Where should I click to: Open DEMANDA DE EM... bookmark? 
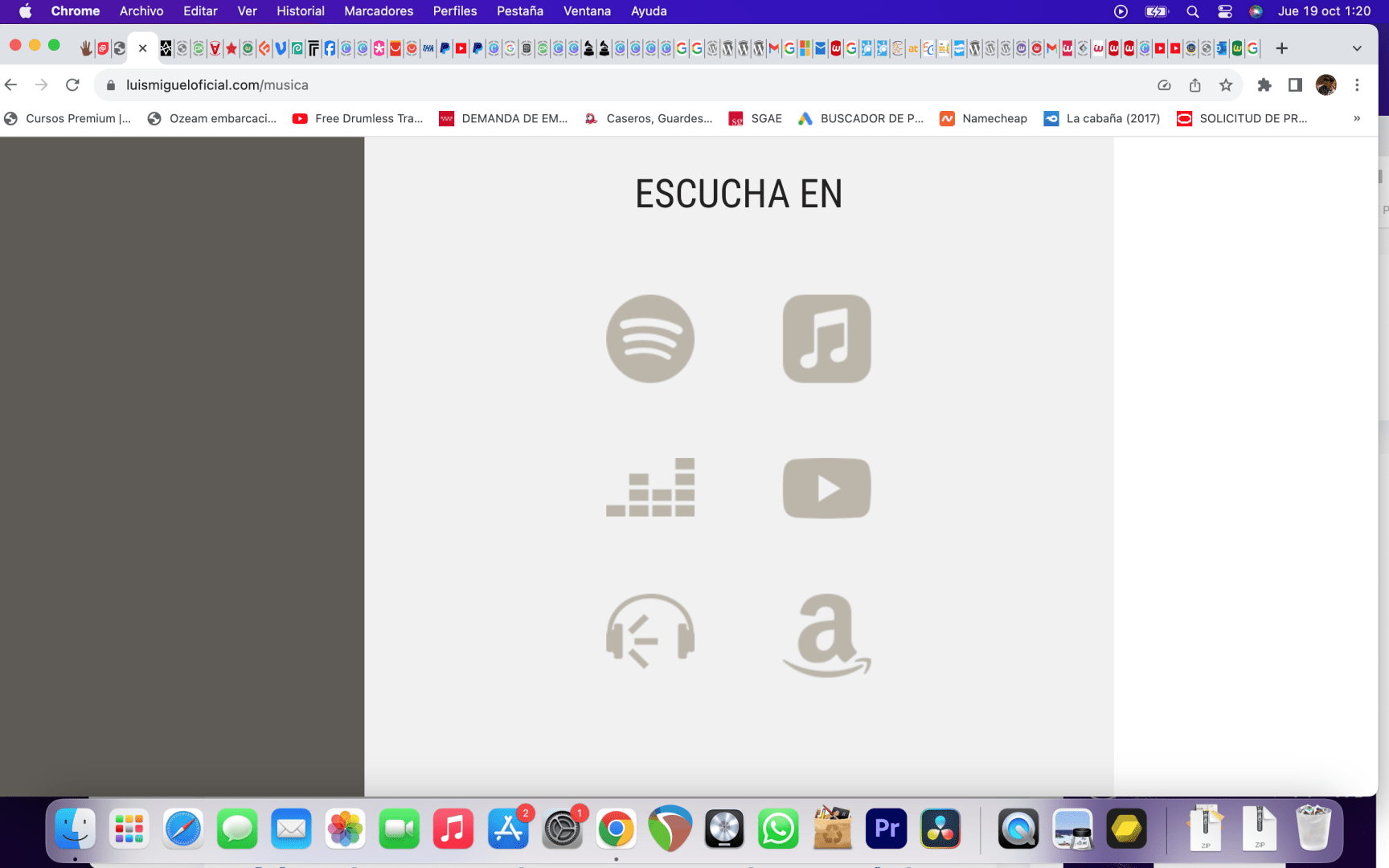pos(503,118)
